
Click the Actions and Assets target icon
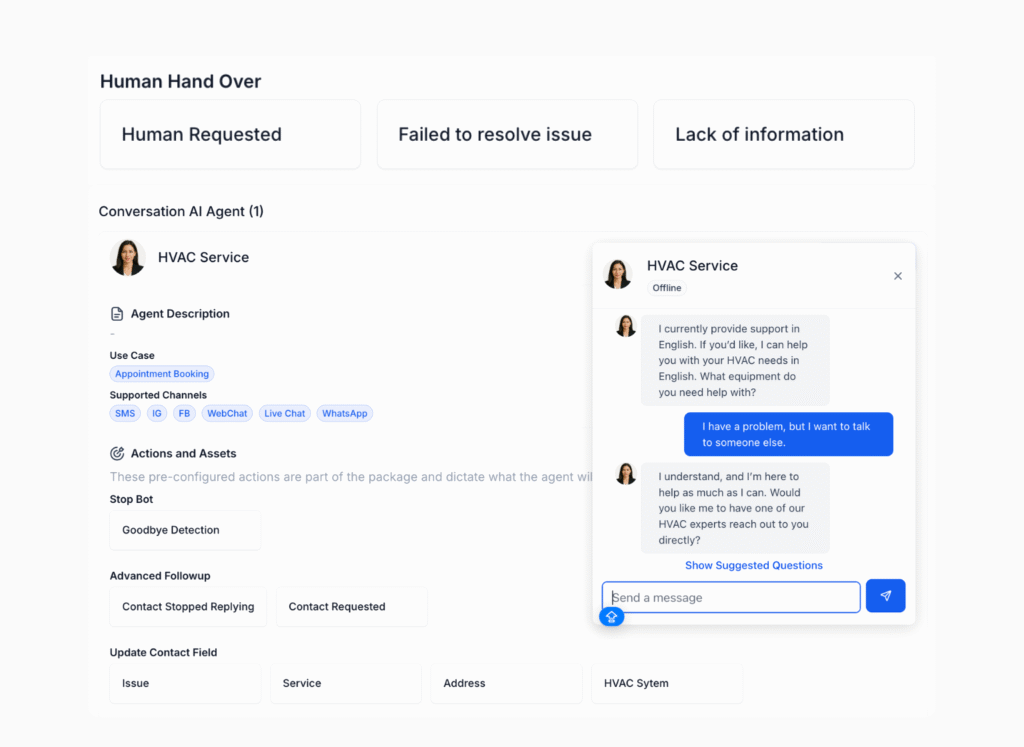(x=117, y=454)
